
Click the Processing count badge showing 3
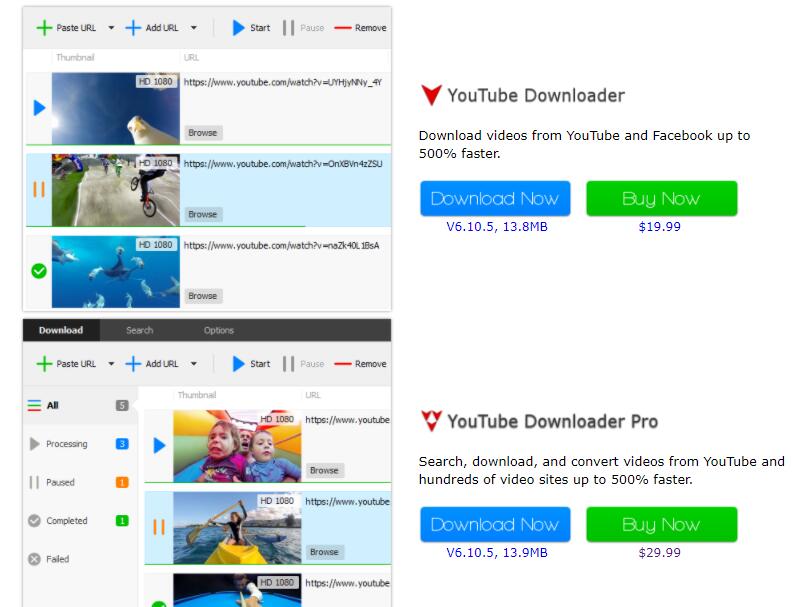tap(122, 444)
